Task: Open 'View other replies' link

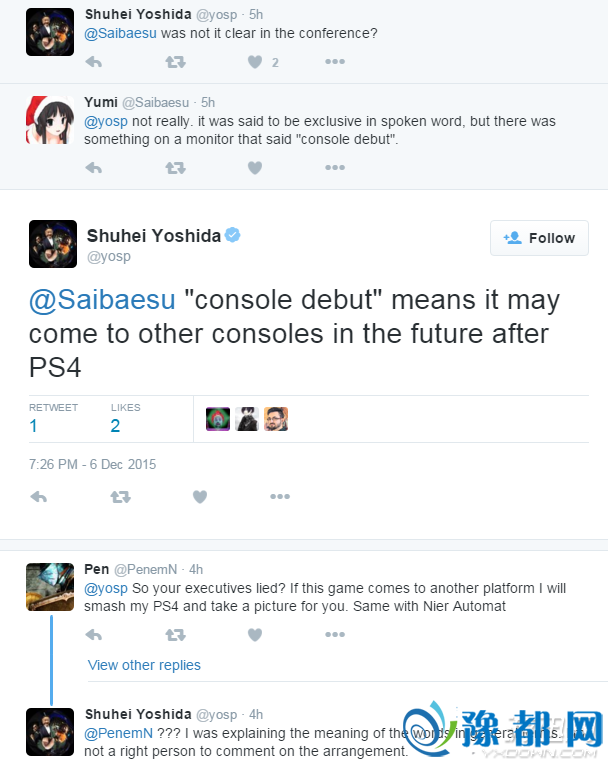Action: 144,665
